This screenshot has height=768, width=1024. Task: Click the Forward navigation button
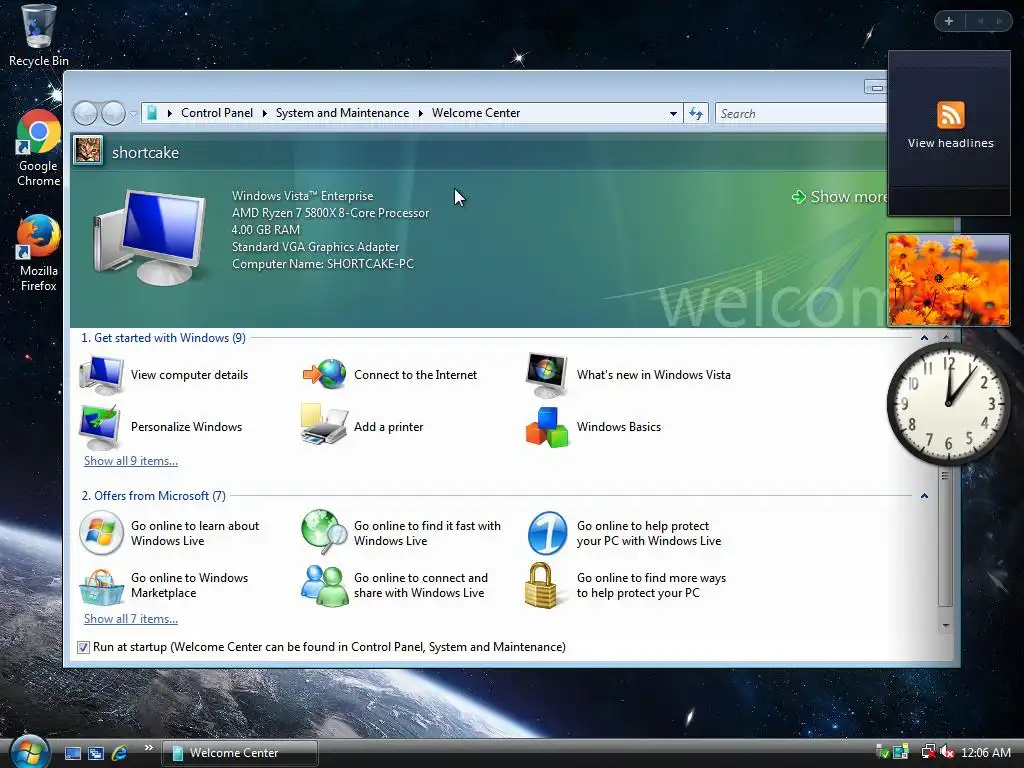click(x=113, y=114)
